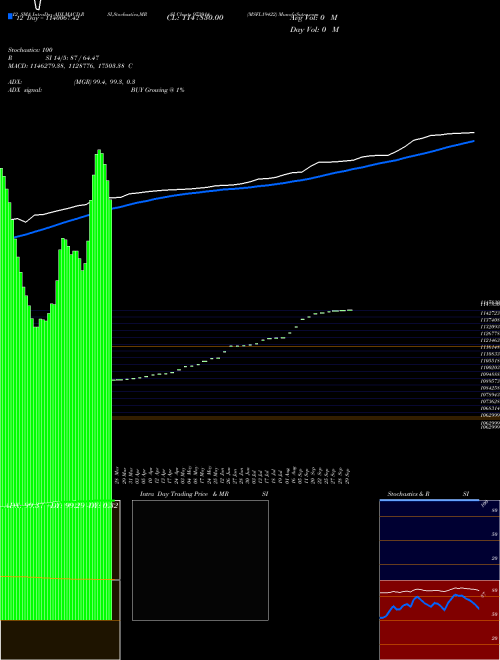
Task: Click the 'SI 14/3: 87 / 64.47' value
Action: click(72, 58)
